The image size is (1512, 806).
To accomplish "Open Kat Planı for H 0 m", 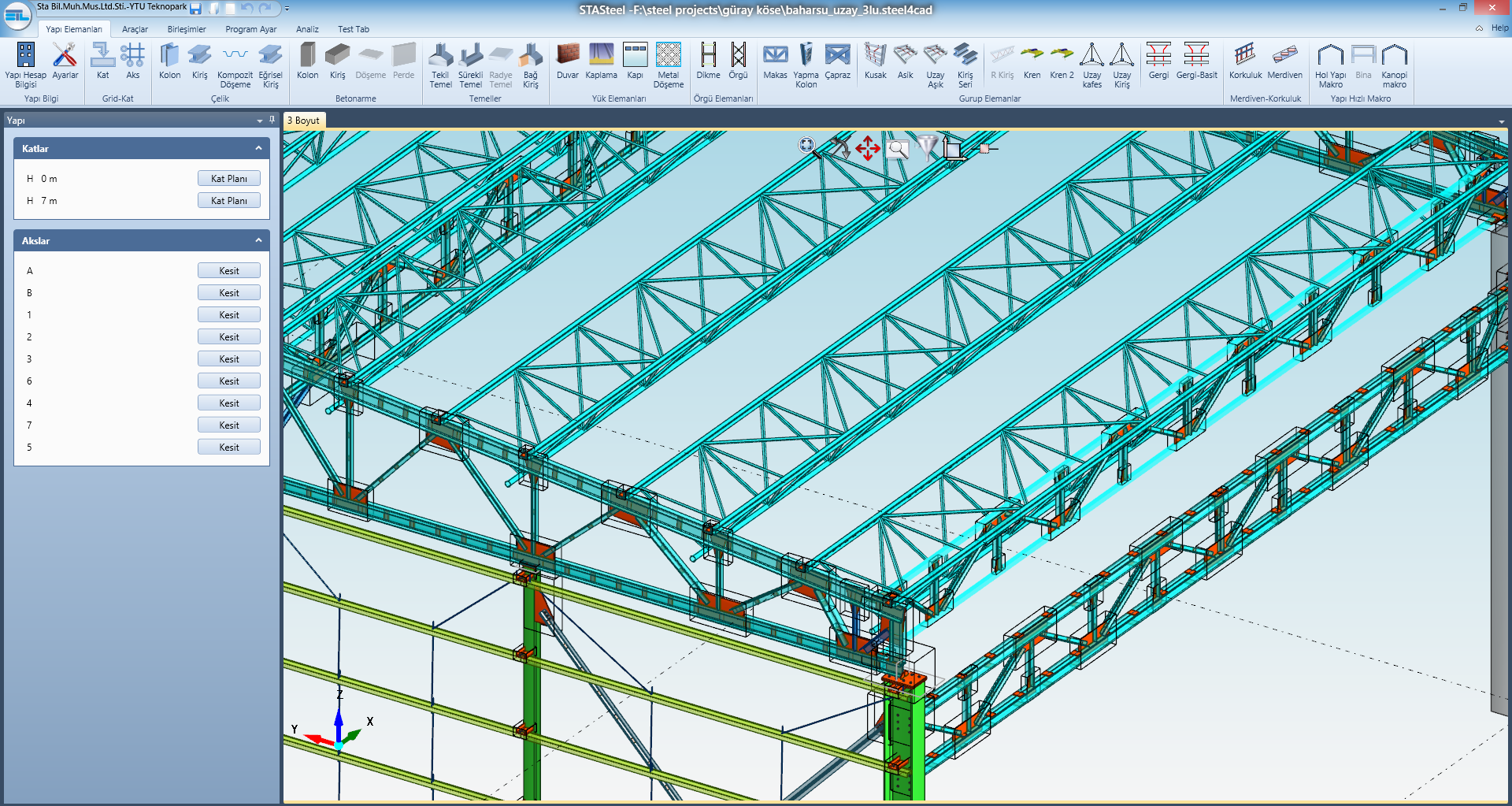I will click(x=229, y=179).
